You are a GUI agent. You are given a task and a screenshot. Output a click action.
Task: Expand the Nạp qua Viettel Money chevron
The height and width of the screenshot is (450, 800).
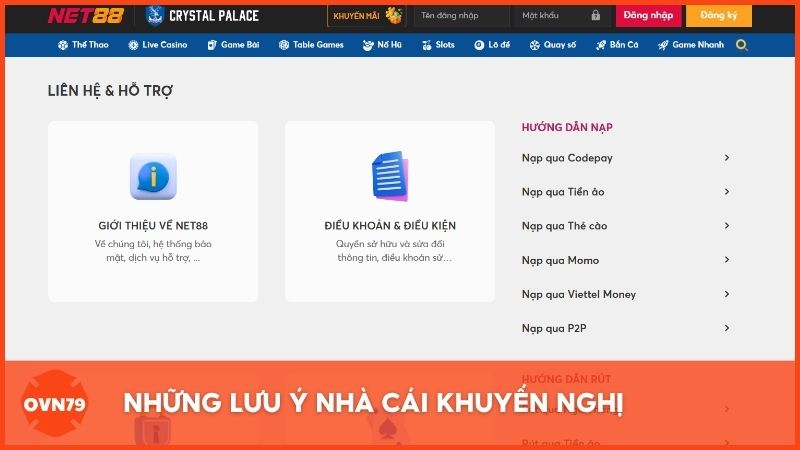pyautogui.click(x=727, y=294)
